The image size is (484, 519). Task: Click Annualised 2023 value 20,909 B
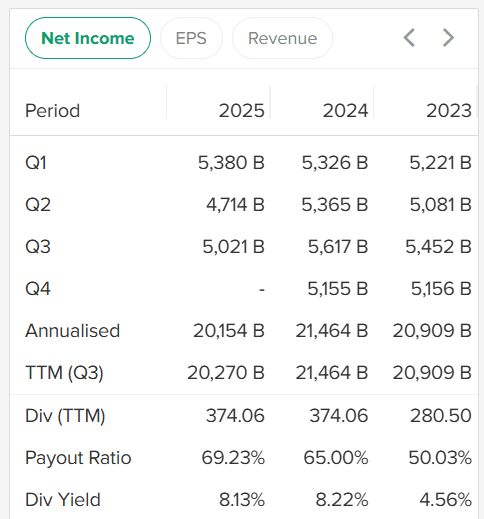(x=432, y=331)
